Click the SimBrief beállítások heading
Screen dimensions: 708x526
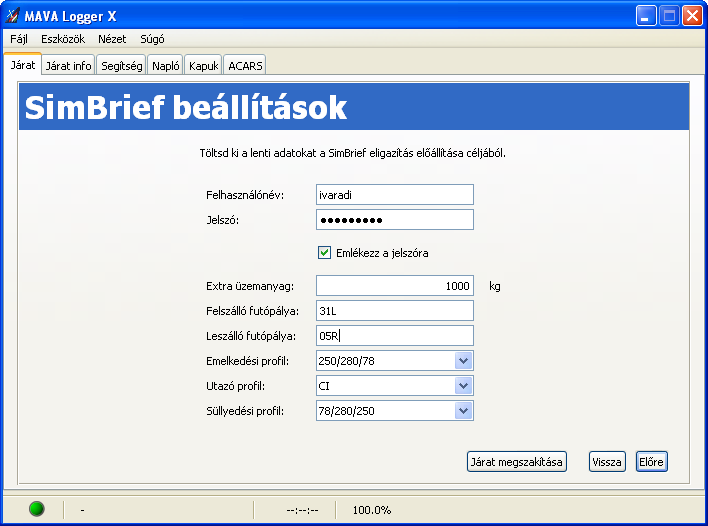pos(186,107)
